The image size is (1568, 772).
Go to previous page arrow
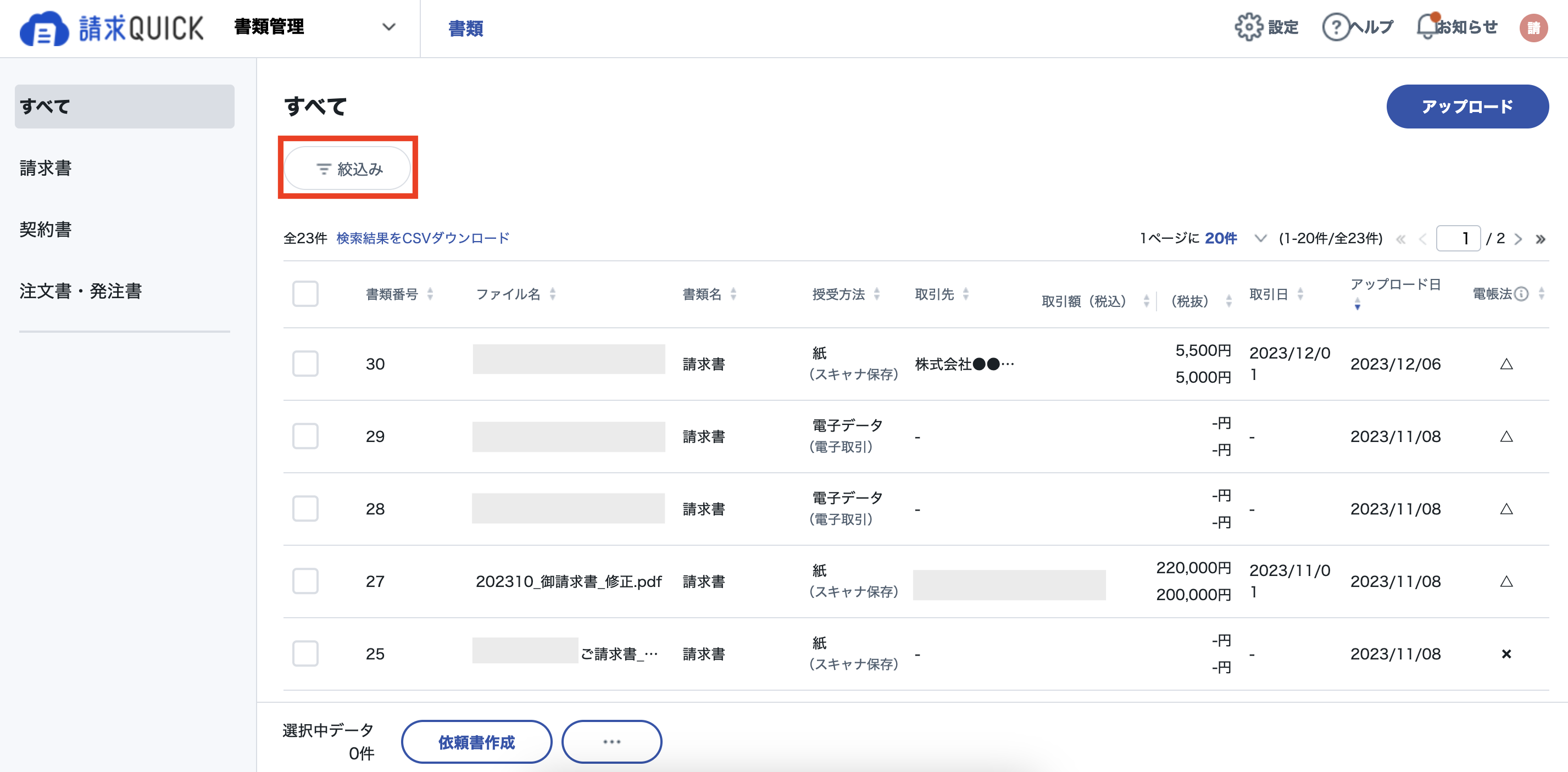tap(1422, 239)
